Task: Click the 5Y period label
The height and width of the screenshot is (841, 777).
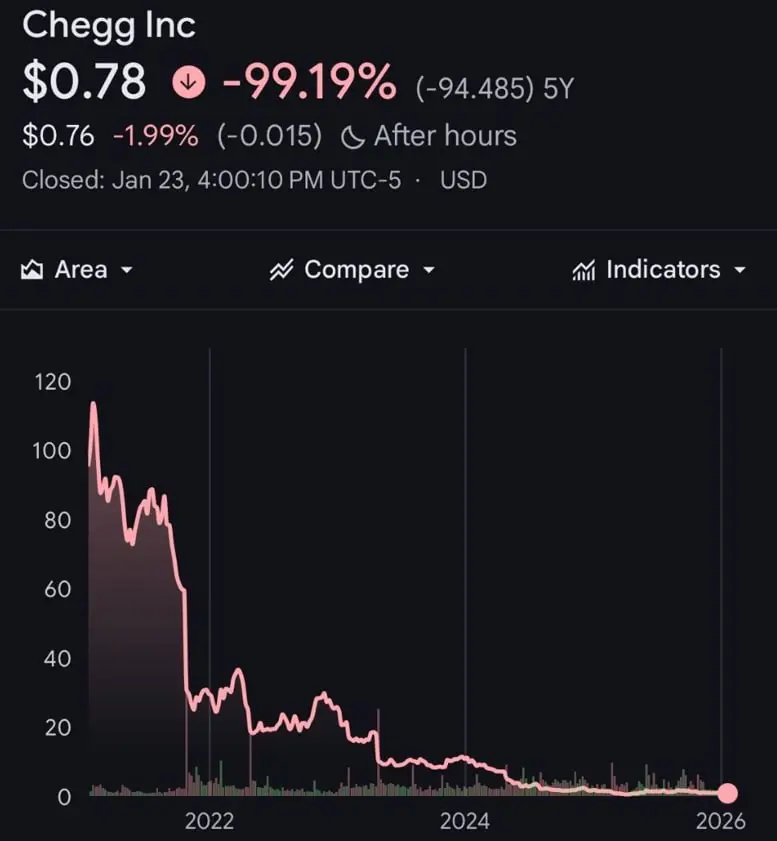Action: [x=558, y=88]
